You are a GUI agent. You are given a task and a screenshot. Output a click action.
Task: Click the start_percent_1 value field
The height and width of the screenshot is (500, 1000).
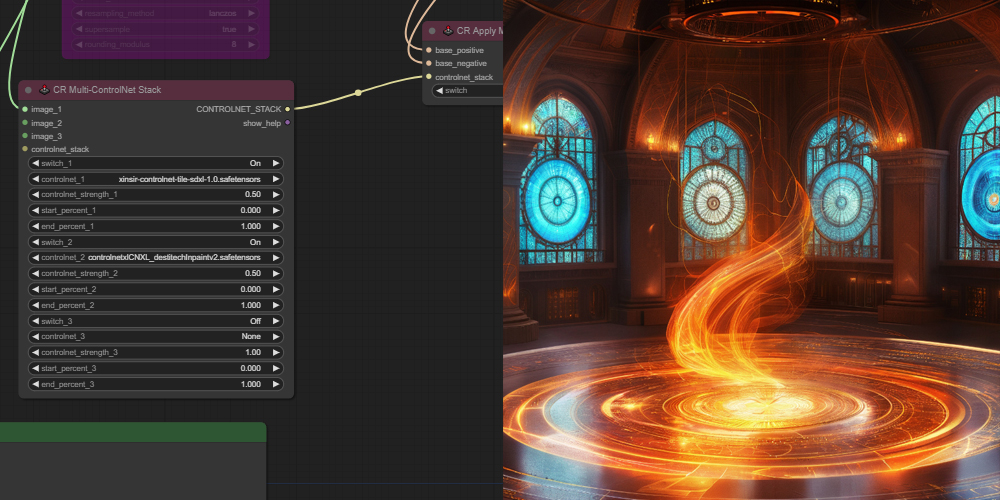pyautogui.click(x=156, y=210)
